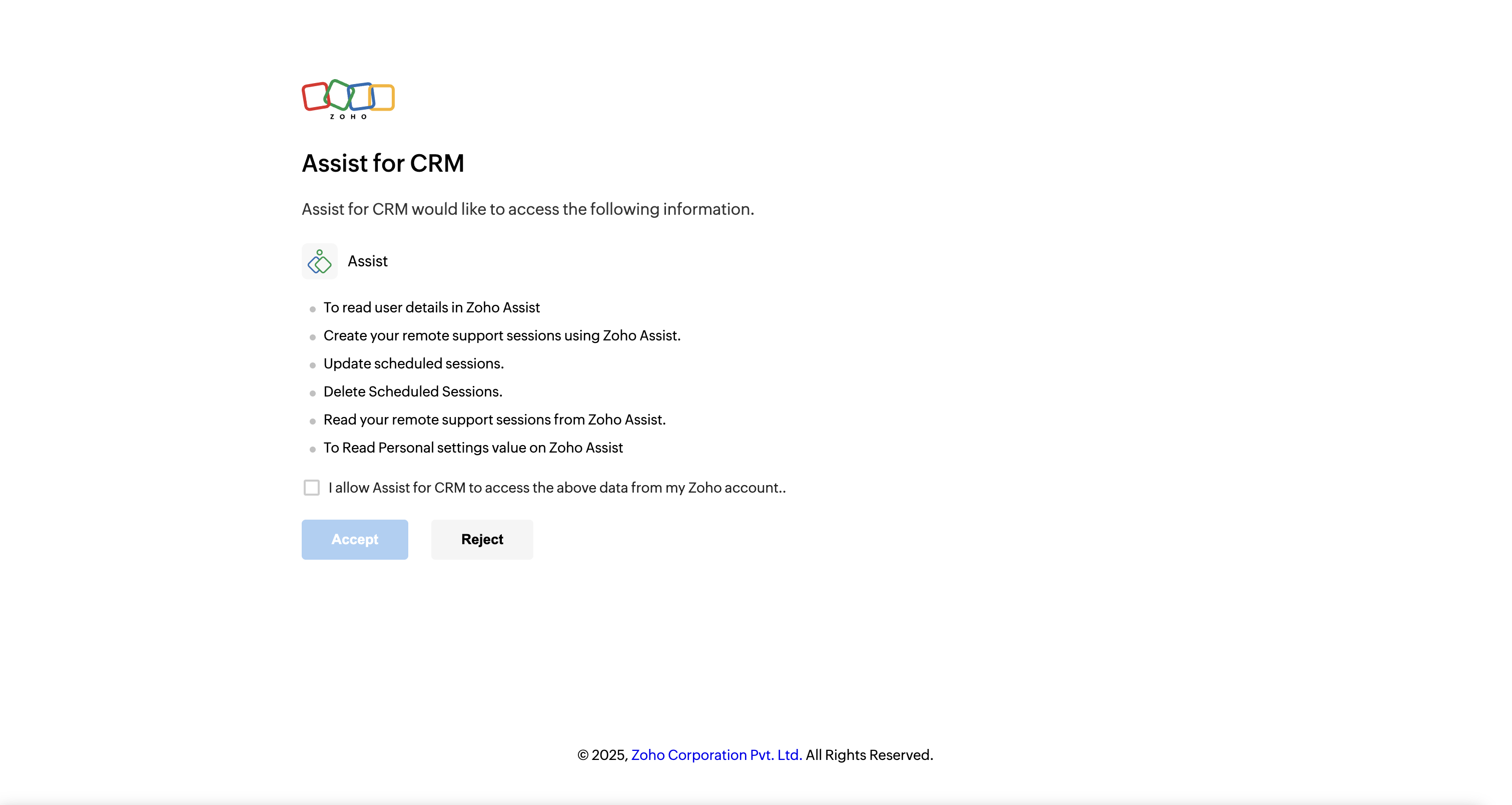Click the 'I allow Assist for CRM' label text
1512x805 pixels.
(x=556, y=488)
